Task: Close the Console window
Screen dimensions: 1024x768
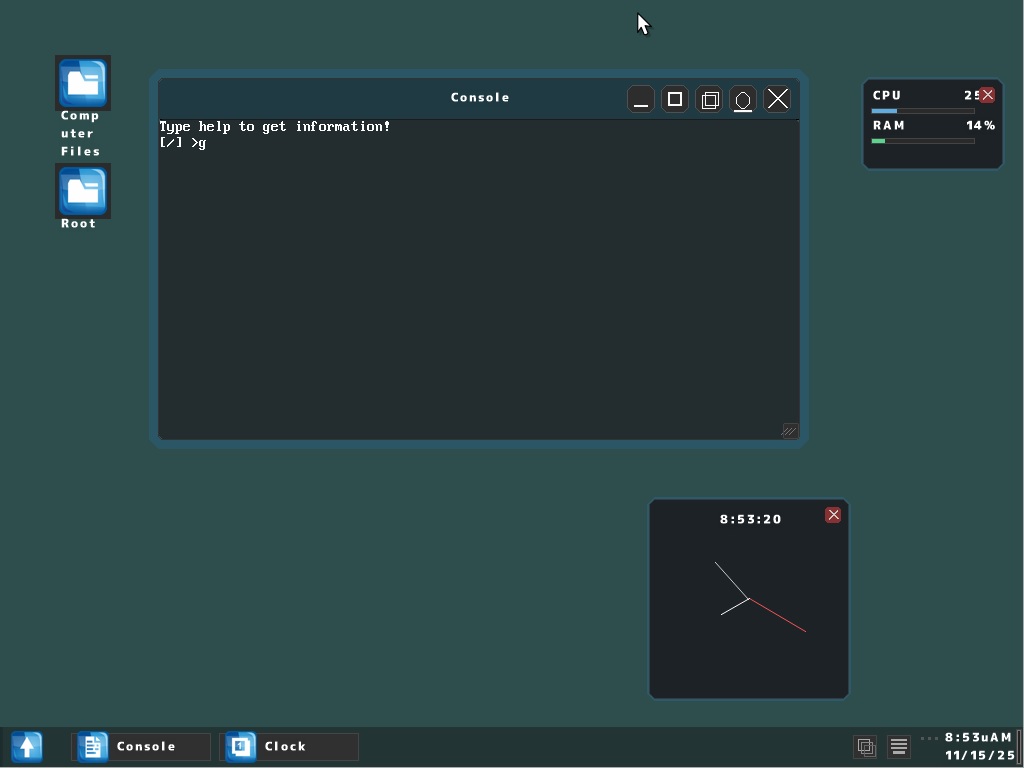Action: (x=778, y=100)
